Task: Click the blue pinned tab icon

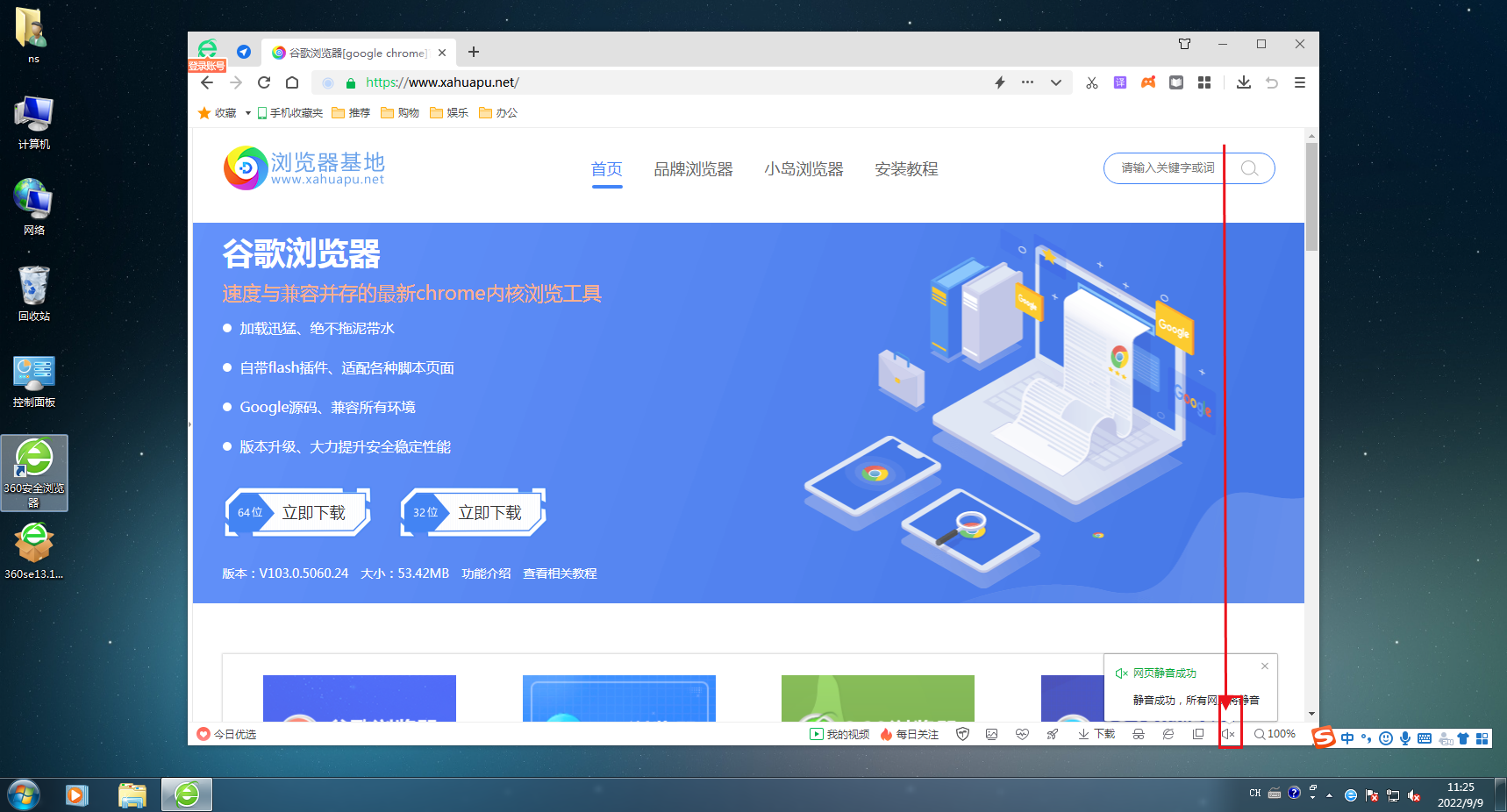Action: [244, 52]
